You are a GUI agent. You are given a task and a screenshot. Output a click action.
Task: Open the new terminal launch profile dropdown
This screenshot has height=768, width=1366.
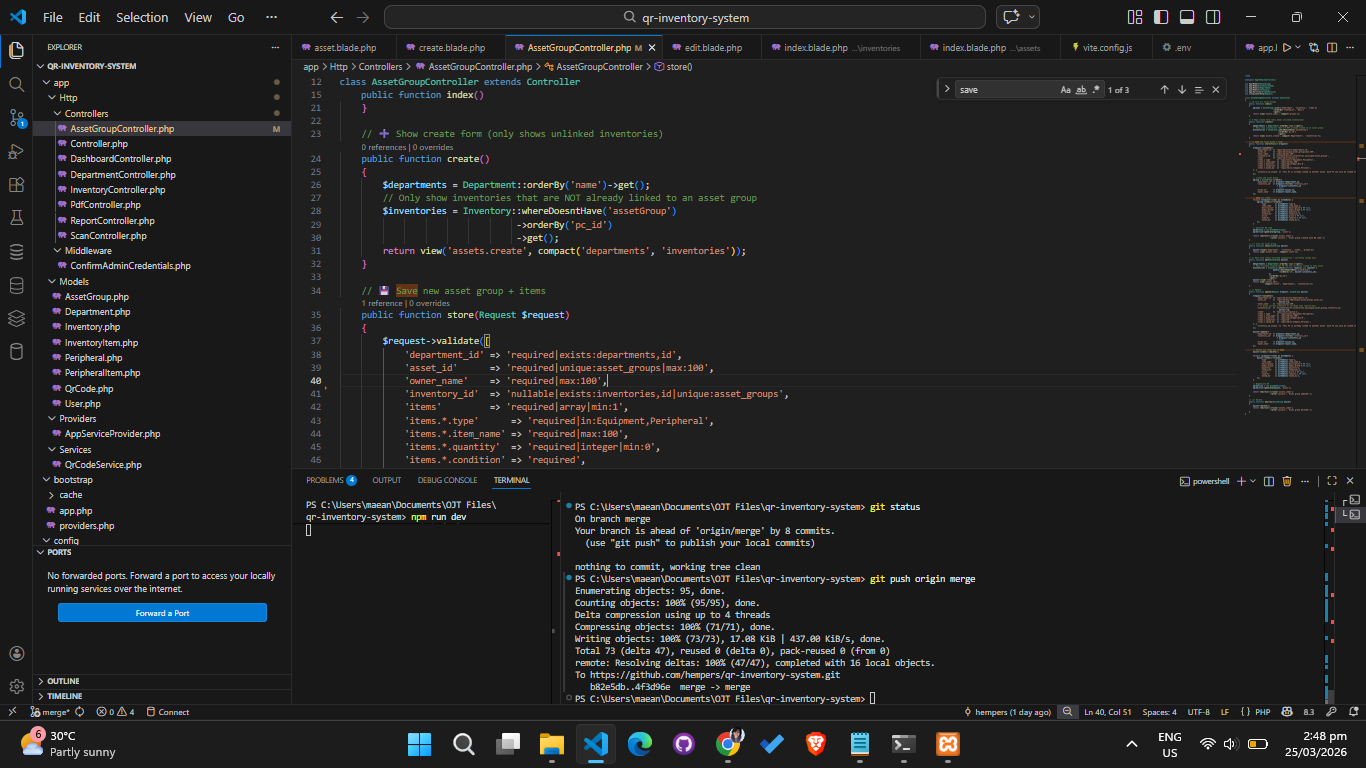[x=1253, y=481]
